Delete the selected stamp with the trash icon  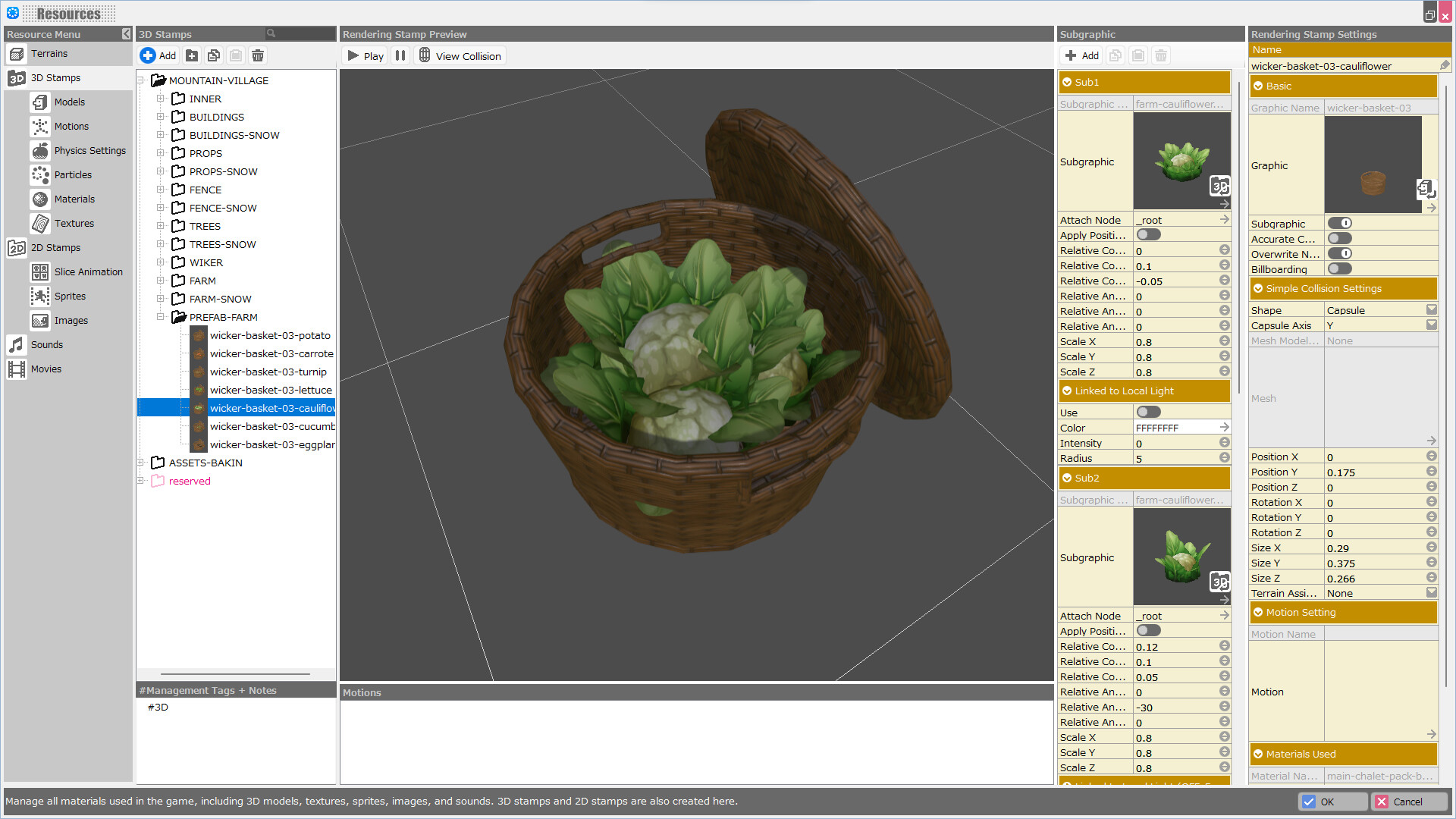(257, 55)
